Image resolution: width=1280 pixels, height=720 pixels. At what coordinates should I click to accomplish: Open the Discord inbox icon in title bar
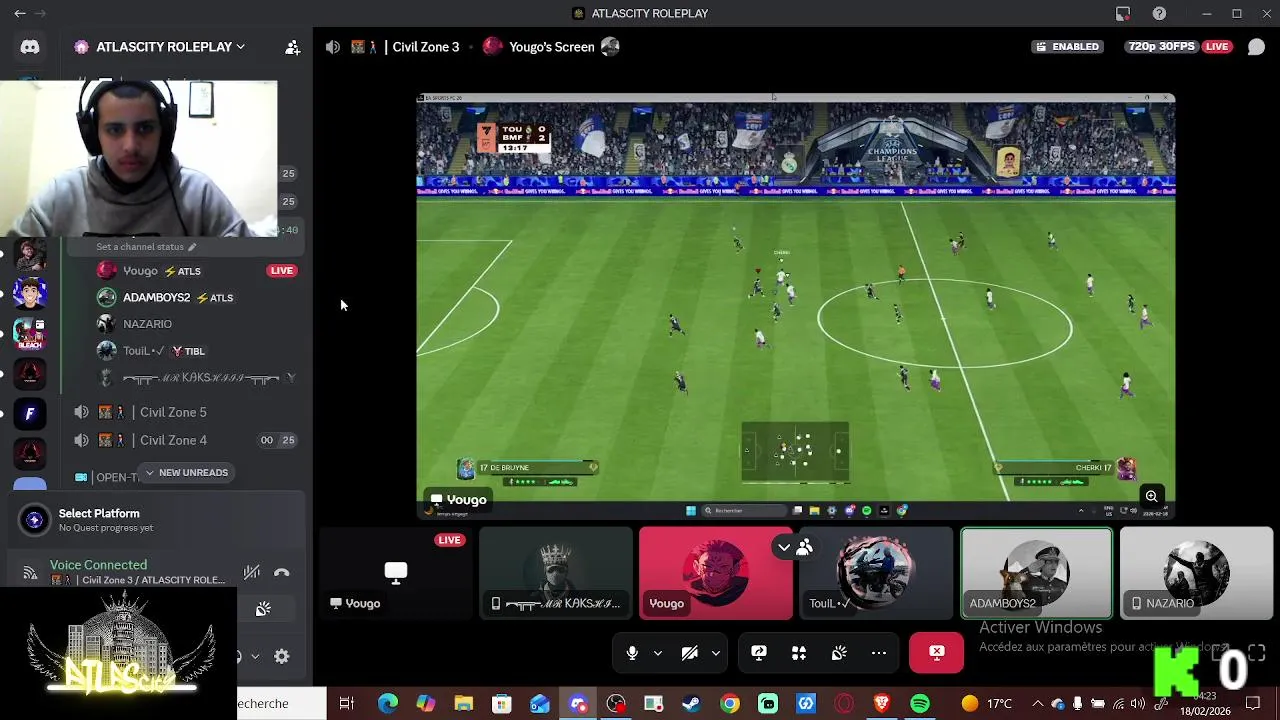1123,14
